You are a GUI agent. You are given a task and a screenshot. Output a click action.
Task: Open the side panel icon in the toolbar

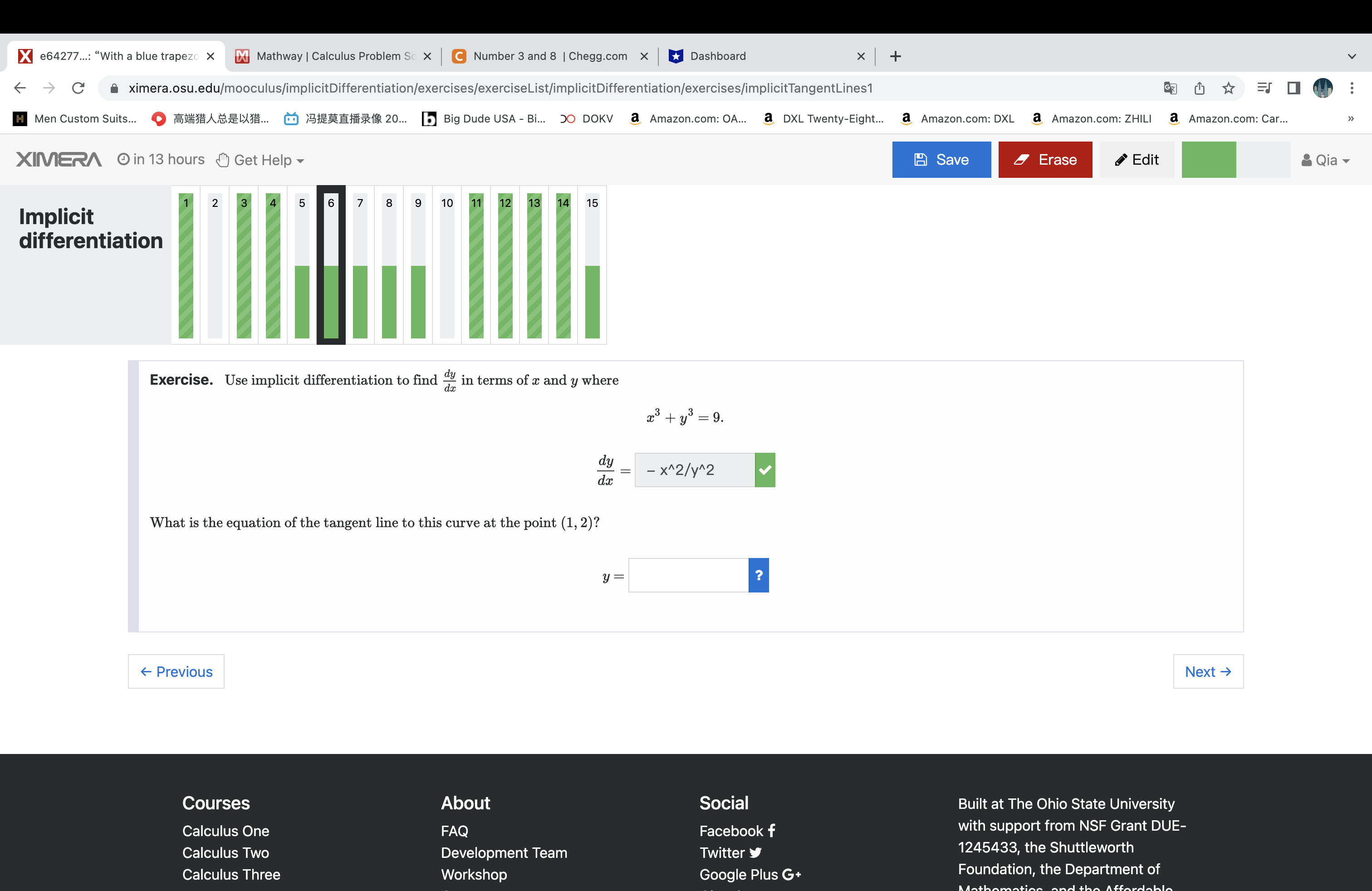pyautogui.click(x=1293, y=88)
